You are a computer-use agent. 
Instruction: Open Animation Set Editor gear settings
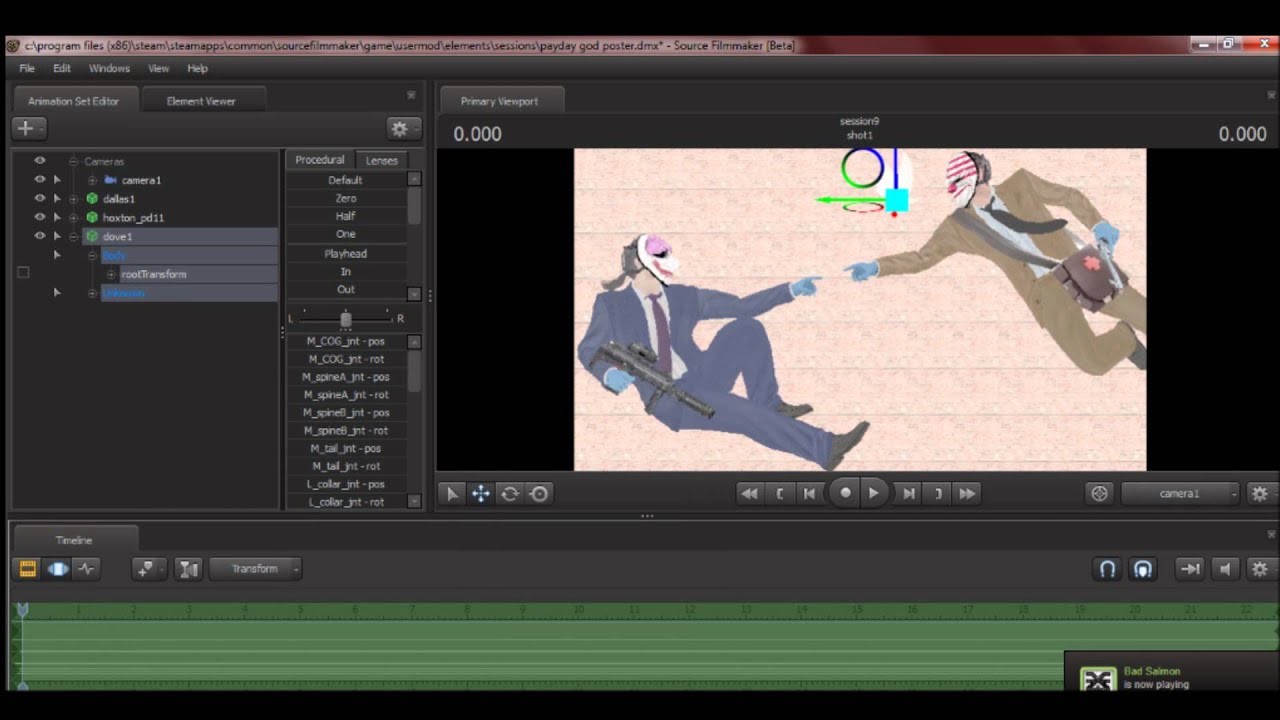(403, 128)
